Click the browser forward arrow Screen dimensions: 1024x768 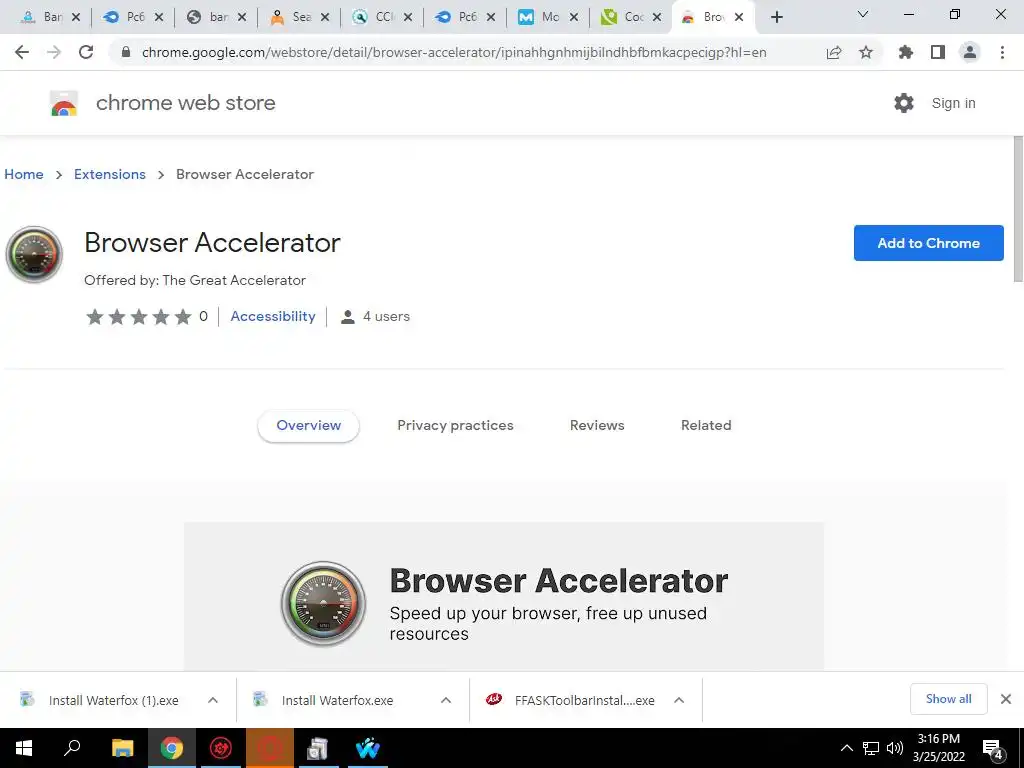[x=54, y=52]
